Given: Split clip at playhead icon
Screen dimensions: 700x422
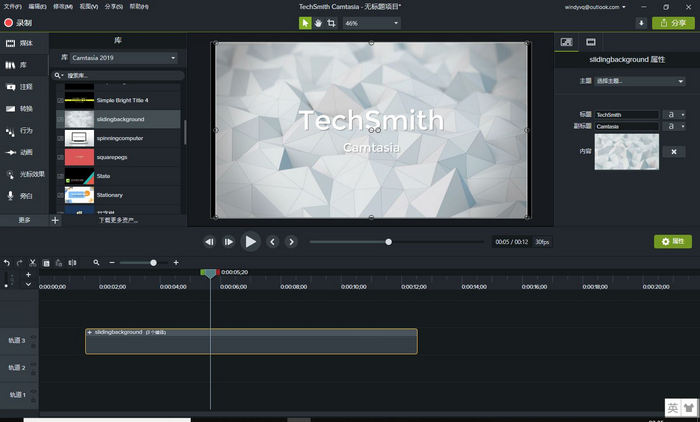Looking at the screenshot, I should click(x=72, y=263).
